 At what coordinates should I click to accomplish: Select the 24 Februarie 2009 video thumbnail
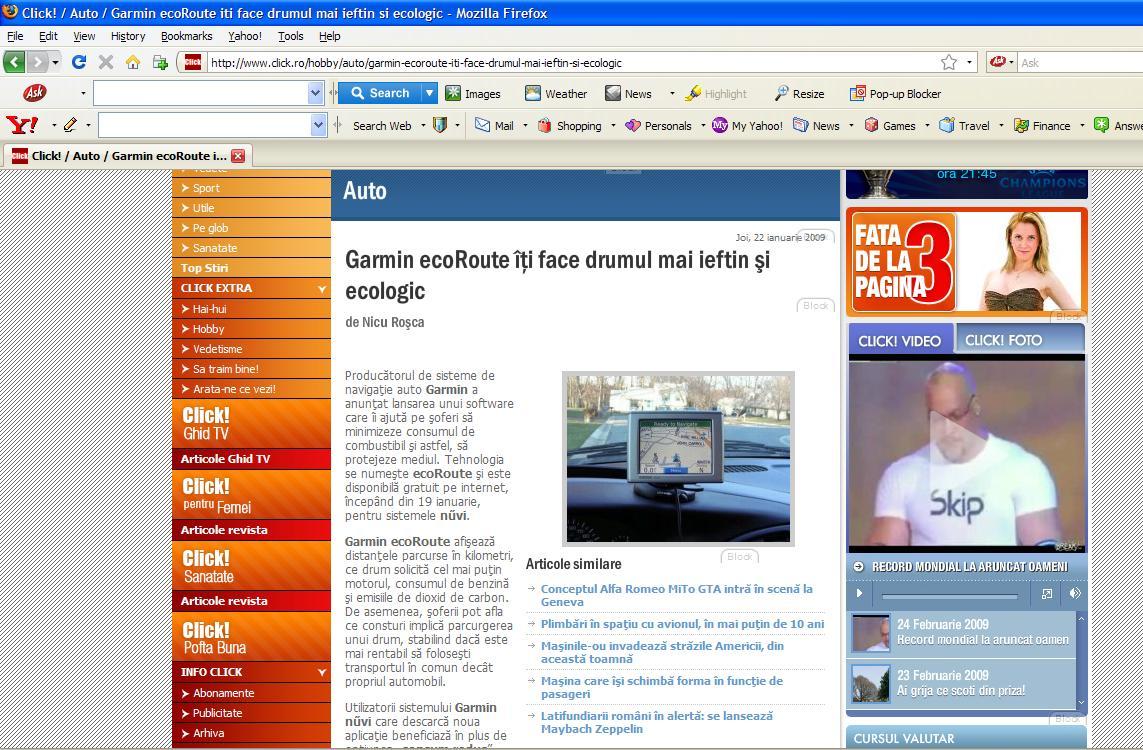[x=870, y=633]
